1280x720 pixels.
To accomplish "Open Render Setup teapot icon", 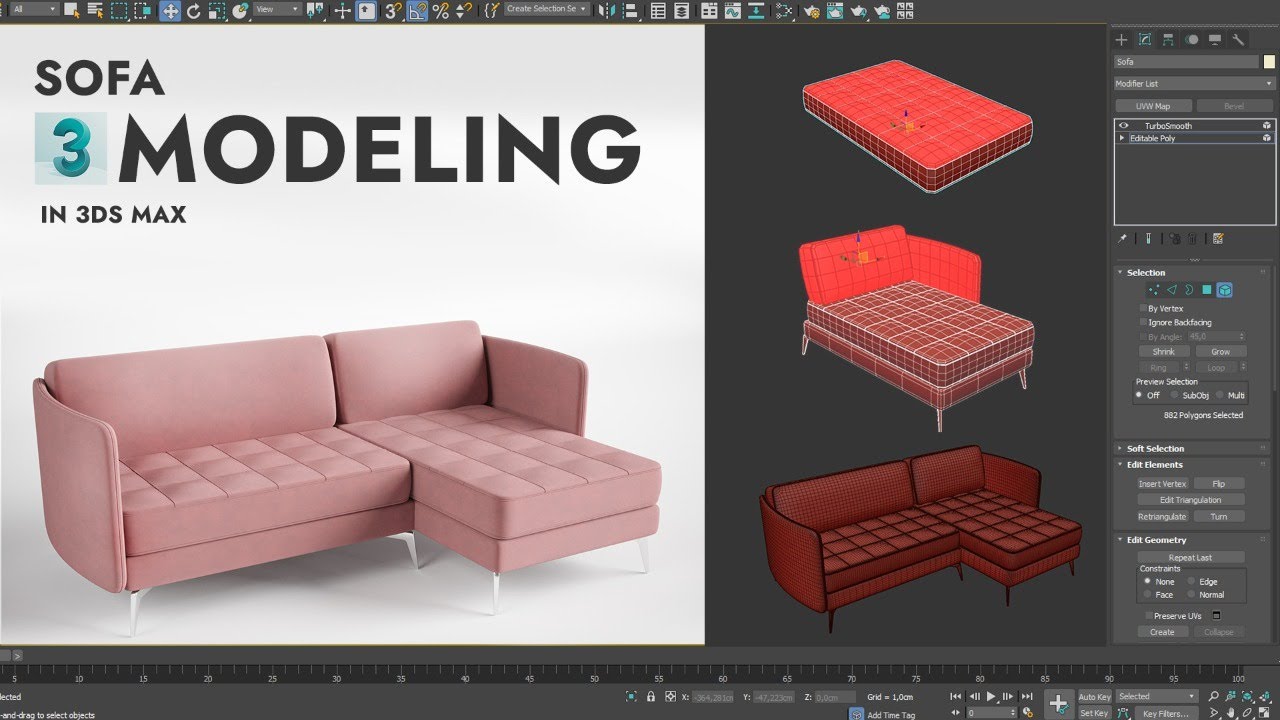I will coord(811,11).
